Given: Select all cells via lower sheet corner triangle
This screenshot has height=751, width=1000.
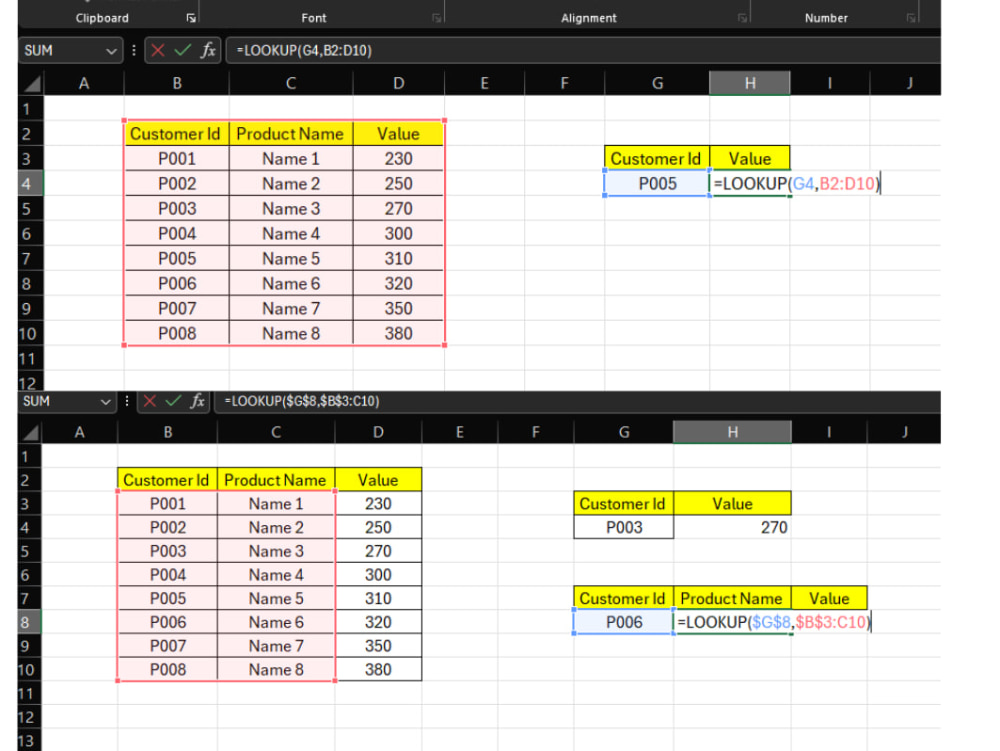Looking at the screenshot, I should pyautogui.click(x=31, y=433).
